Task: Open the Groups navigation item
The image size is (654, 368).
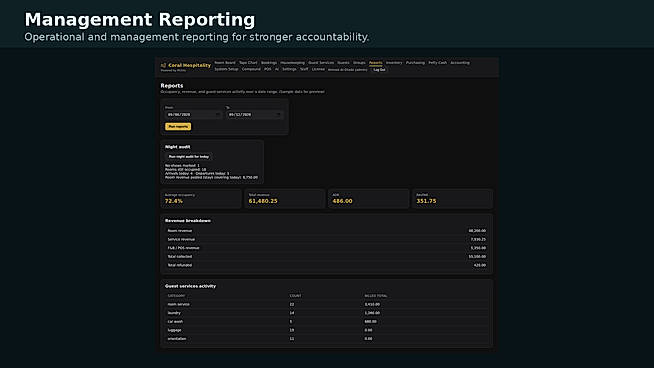Action: [359, 63]
